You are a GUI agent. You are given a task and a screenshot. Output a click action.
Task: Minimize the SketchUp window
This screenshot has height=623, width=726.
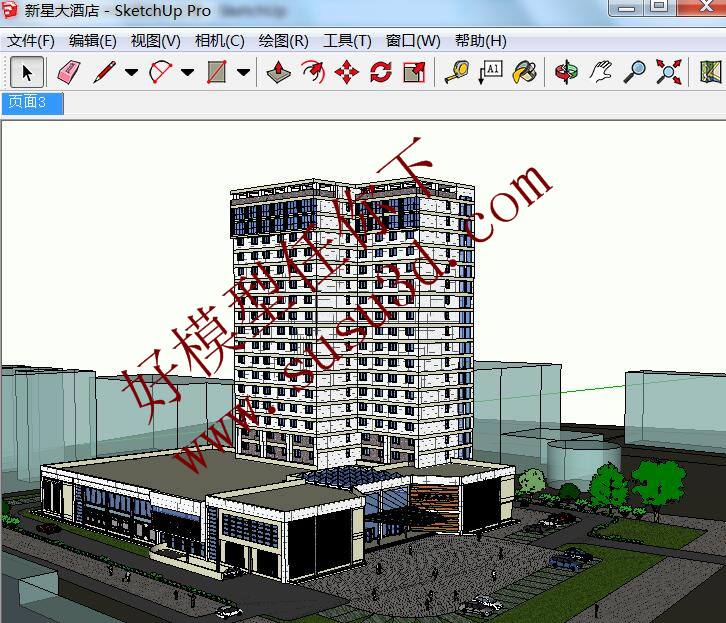pos(627,7)
